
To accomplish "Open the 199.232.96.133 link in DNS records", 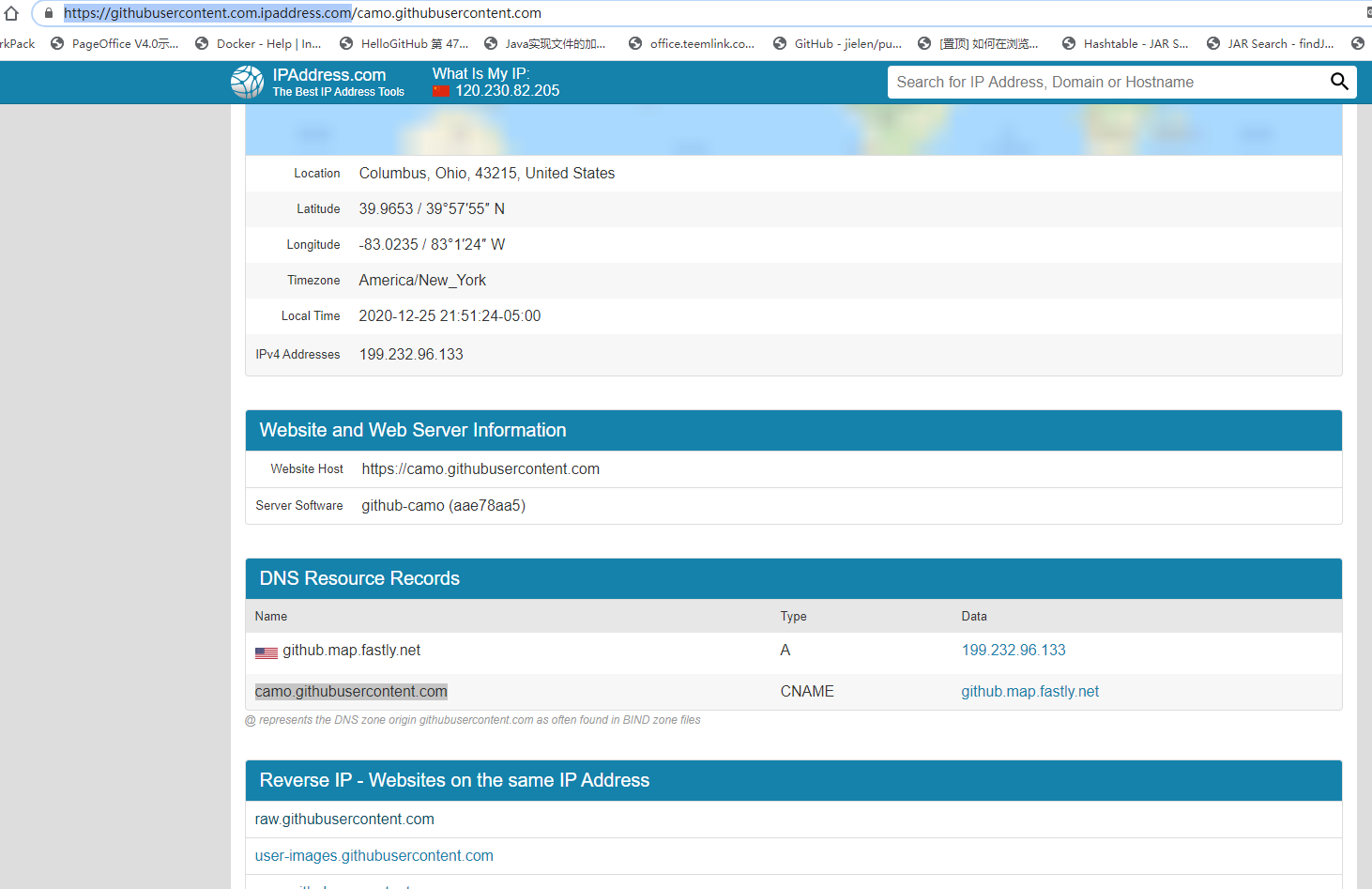I will coord(1014,650).
